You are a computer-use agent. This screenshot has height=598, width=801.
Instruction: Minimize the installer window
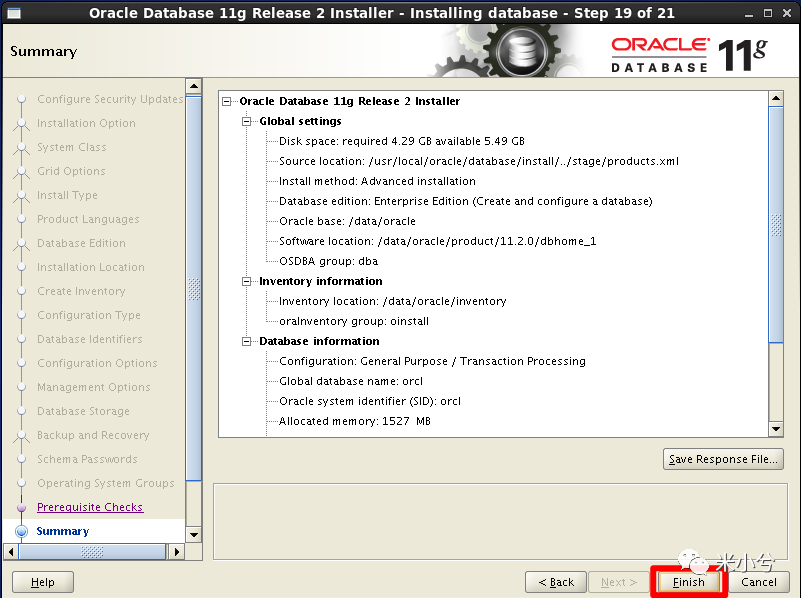click(x=749, y=13)
